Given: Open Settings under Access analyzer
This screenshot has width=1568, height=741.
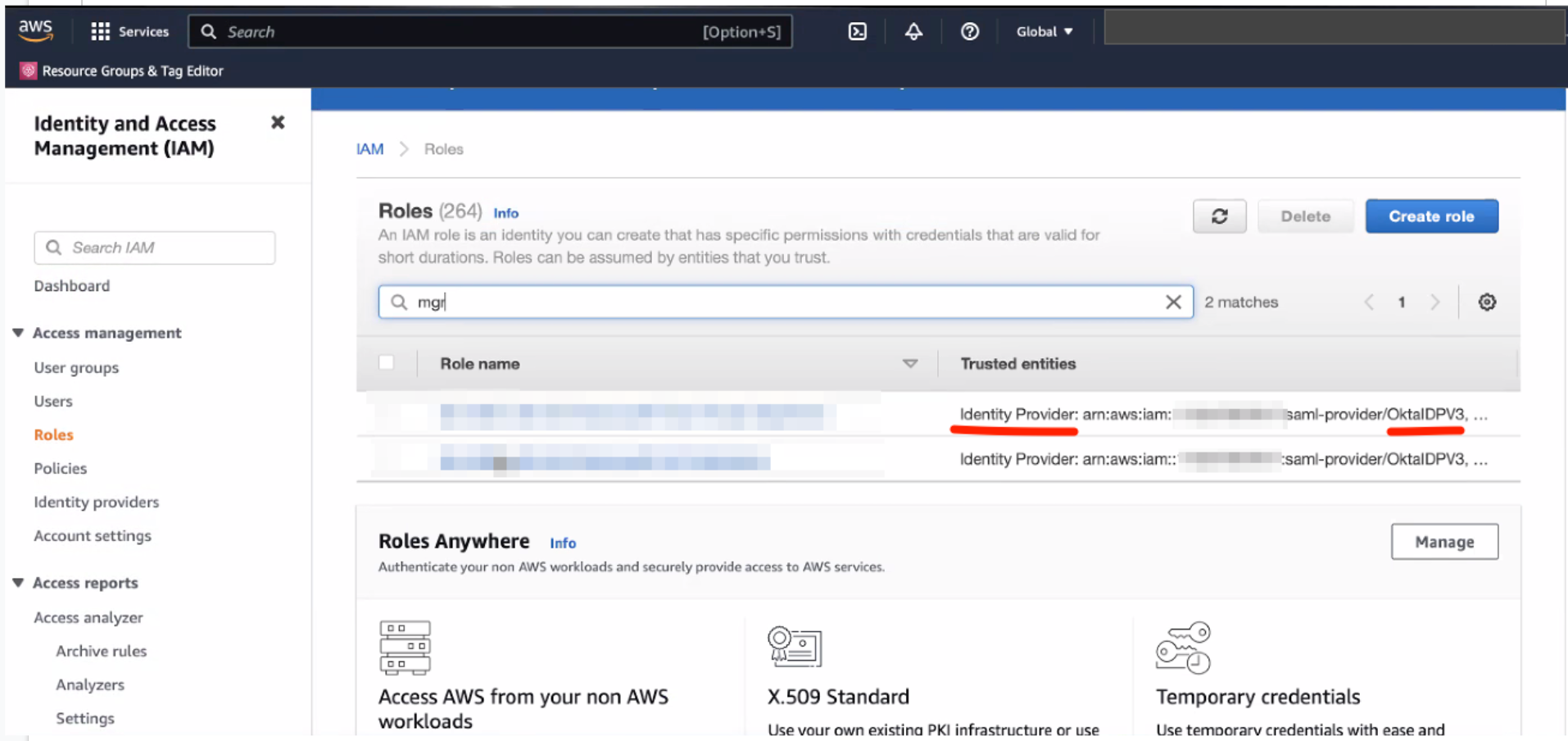Looking at the screenshot, I should pyautogui.click(x=85, y=718).
